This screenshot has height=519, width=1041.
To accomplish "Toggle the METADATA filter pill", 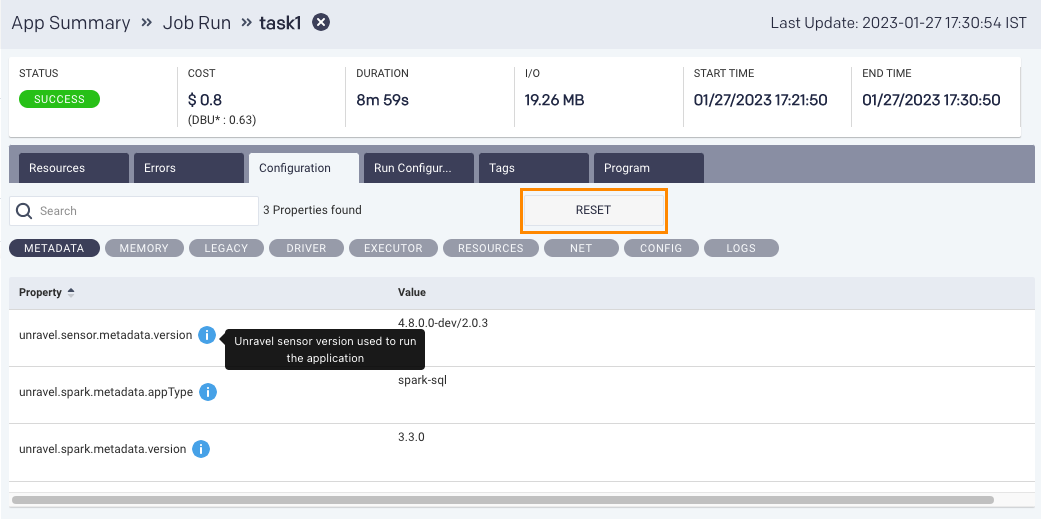I will 54,248.
